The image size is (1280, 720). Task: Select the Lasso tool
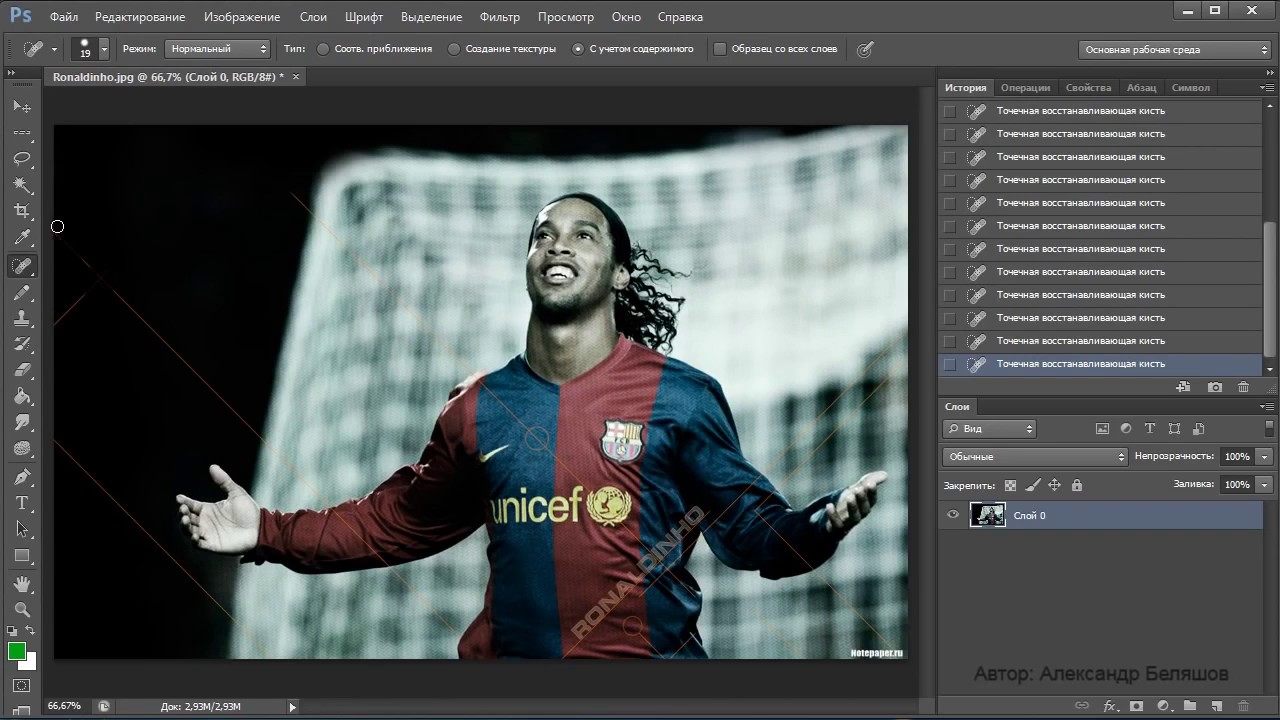click(22, 158)
